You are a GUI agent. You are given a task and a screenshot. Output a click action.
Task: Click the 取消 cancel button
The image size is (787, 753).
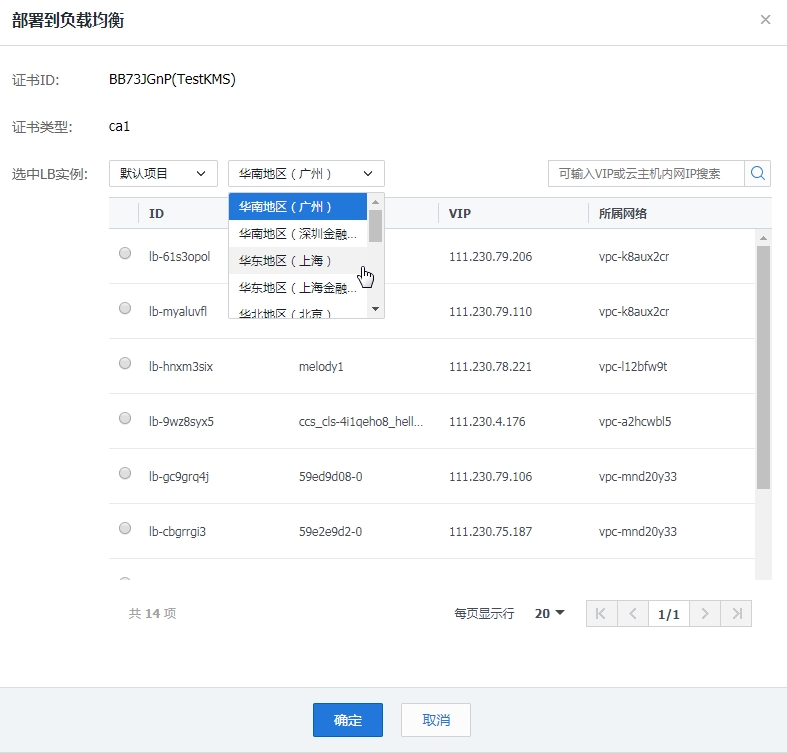point(435,720)
